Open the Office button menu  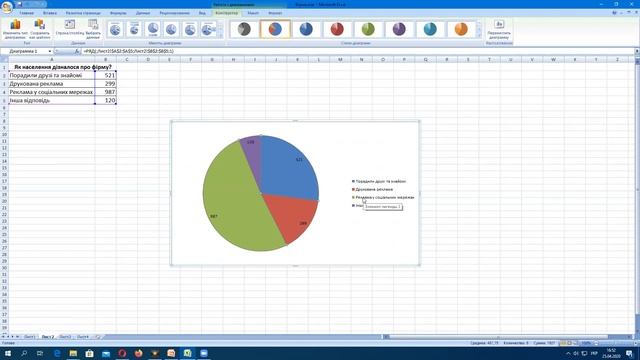[x=7, y=7]
